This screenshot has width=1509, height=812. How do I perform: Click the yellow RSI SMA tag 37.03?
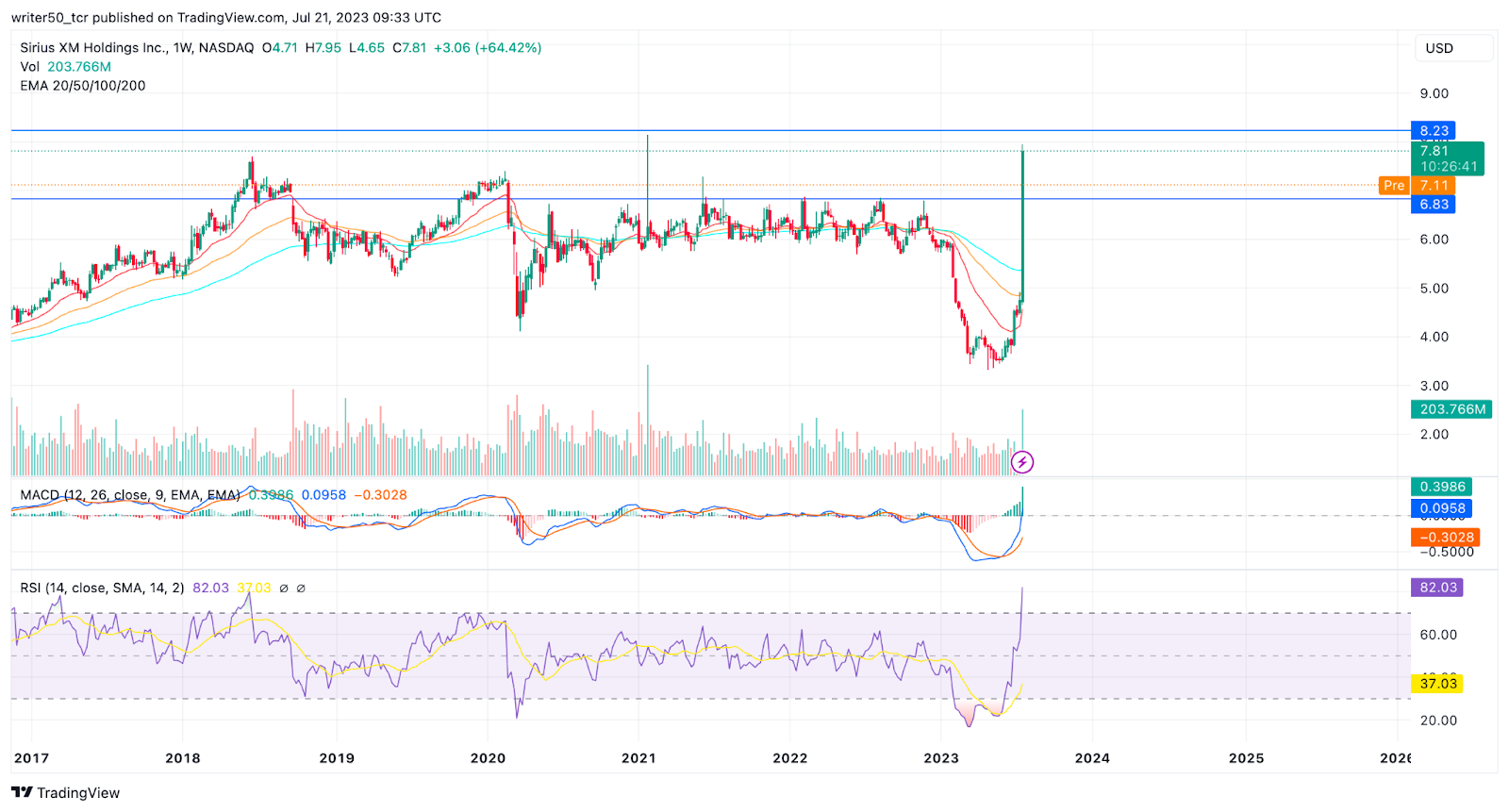point(1438,684)
